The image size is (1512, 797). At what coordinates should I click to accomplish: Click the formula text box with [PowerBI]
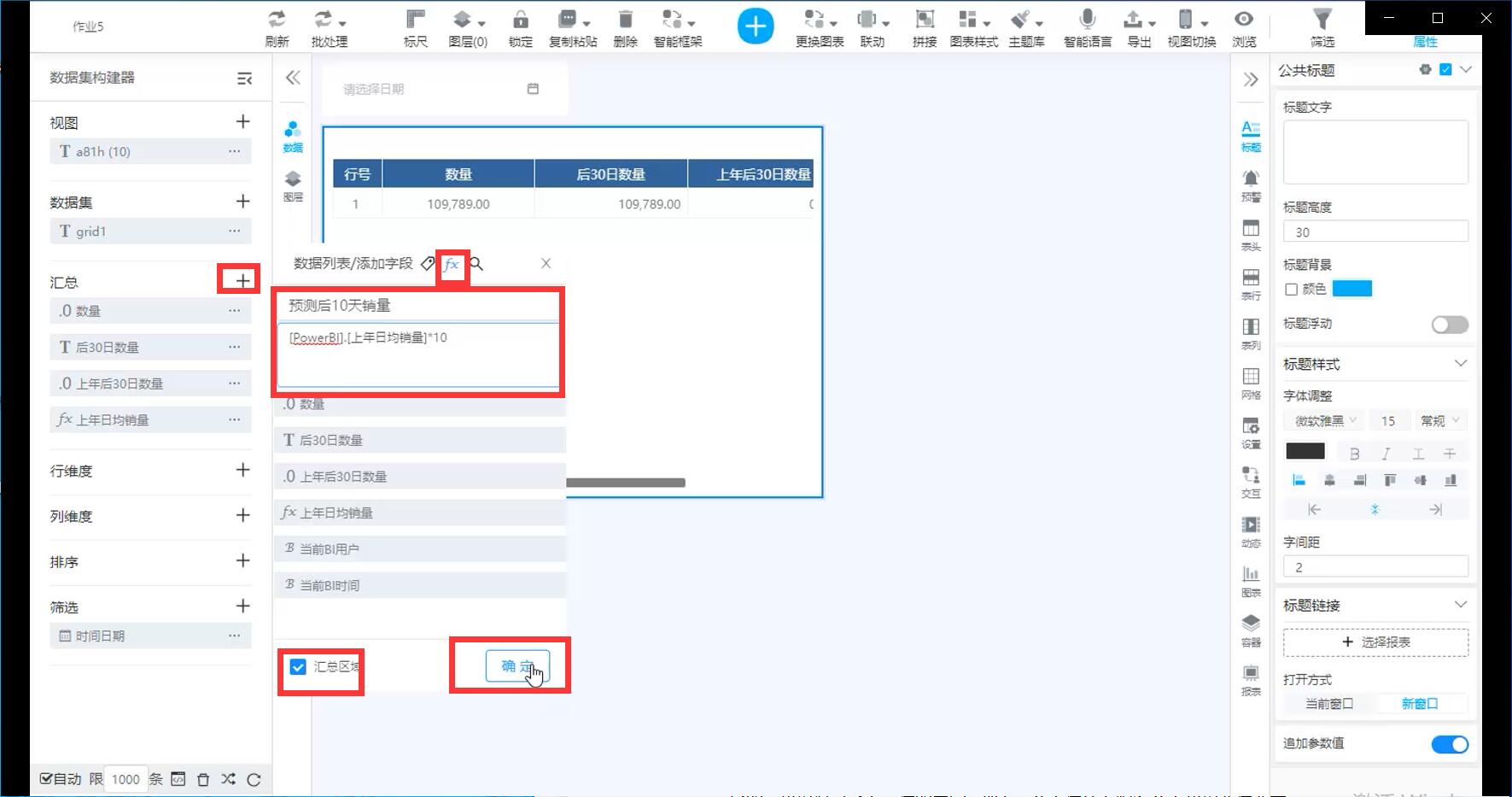click(418, 355)
